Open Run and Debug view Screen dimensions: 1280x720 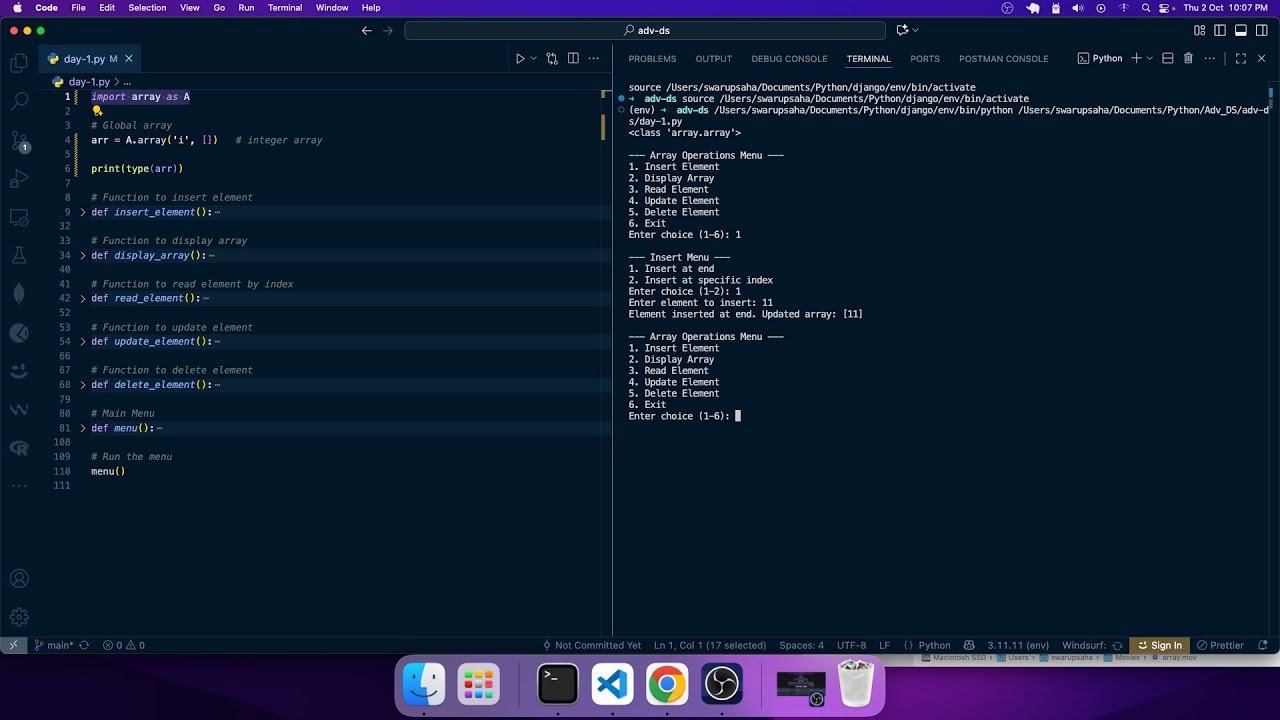pyautogui.click(x=19, y=179)
